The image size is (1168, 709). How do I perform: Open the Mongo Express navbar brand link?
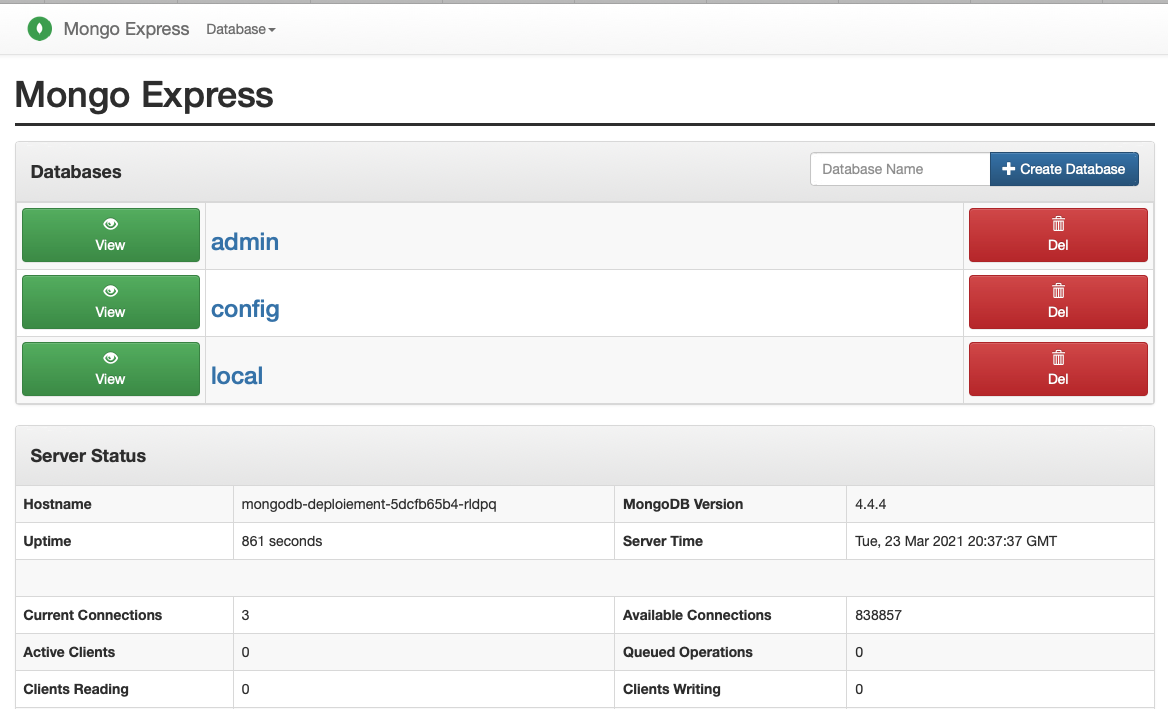pyautogui.click(x=126, y=29)
